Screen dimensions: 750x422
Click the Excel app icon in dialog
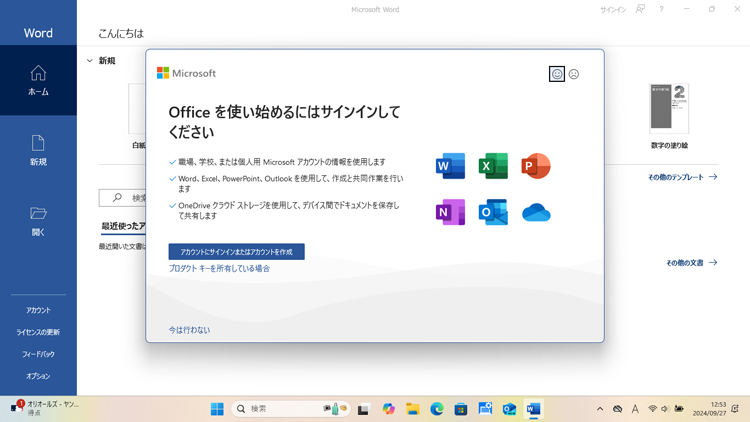pyautogui.click(x=493, y=166)
